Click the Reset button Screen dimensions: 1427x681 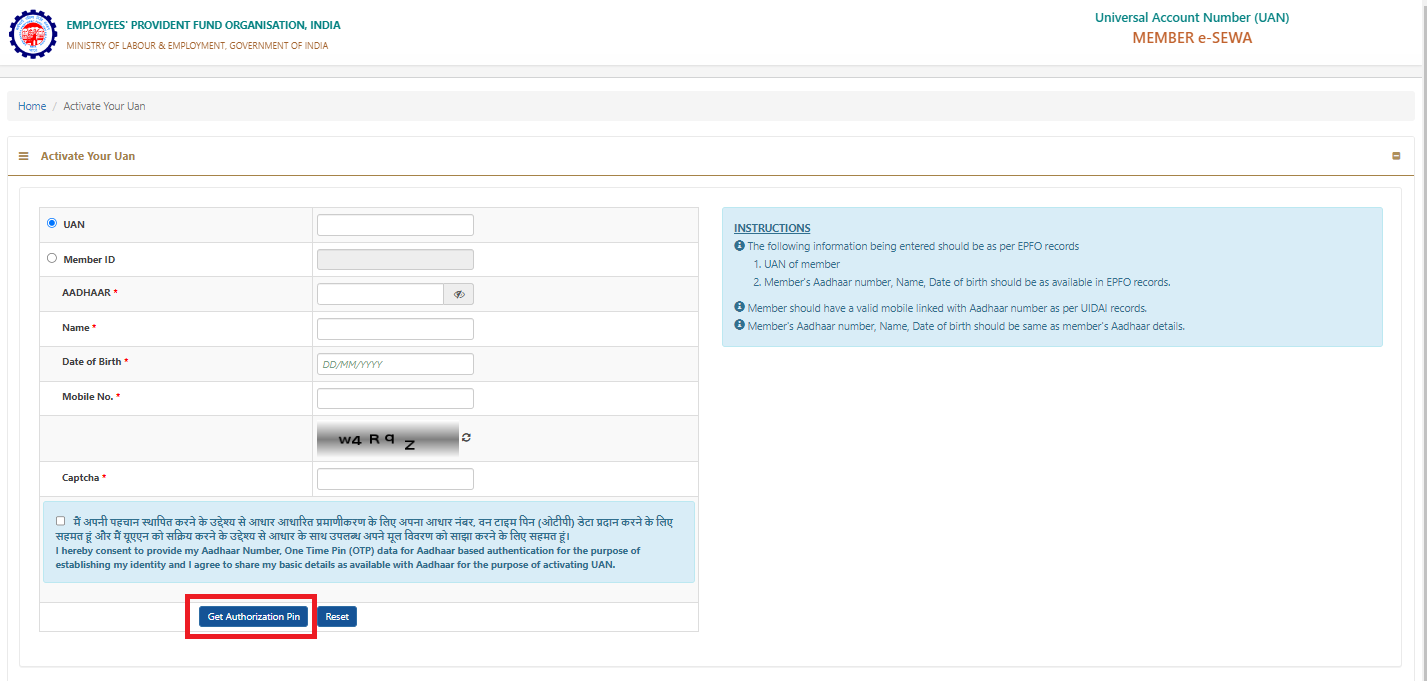click(x=337, y=617)
